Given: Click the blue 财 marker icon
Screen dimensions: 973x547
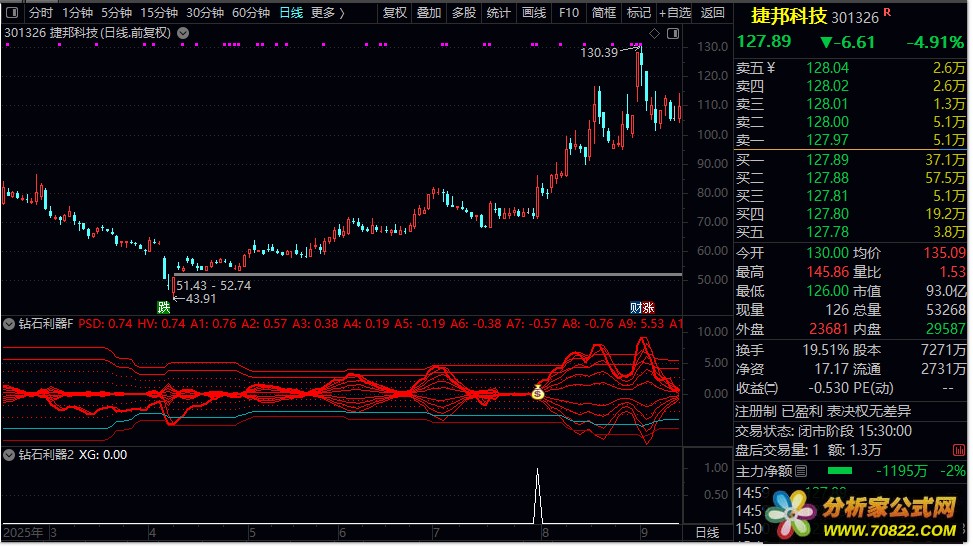Looking at the screenshot, I should (636, 307).
